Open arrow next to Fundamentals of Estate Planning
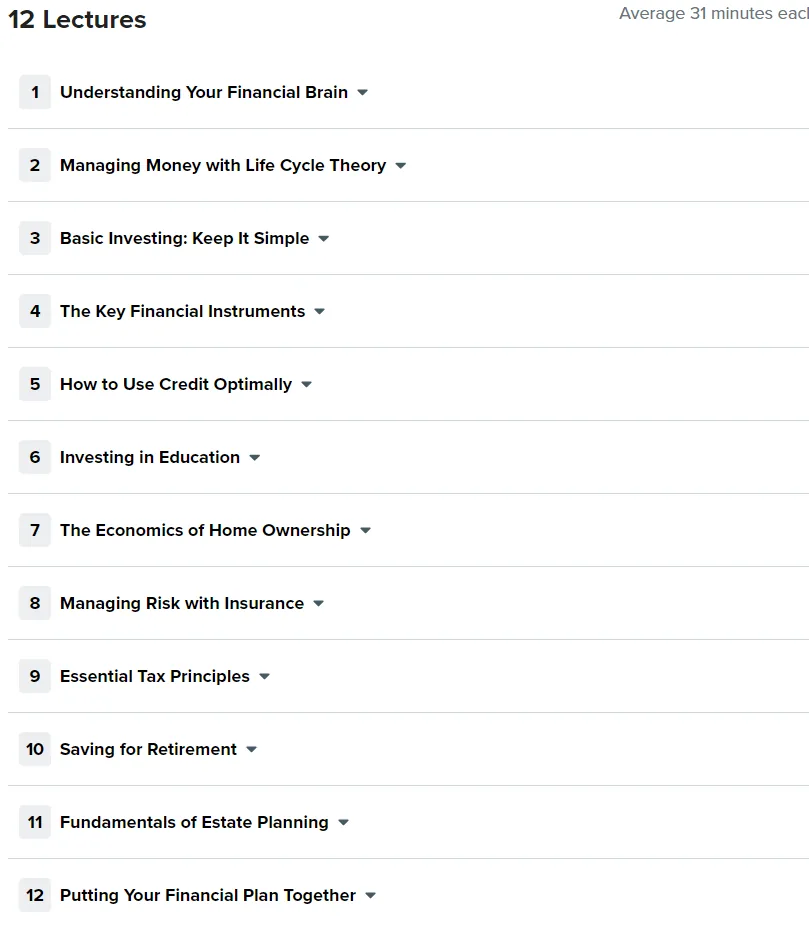 [x=343, y=823]
